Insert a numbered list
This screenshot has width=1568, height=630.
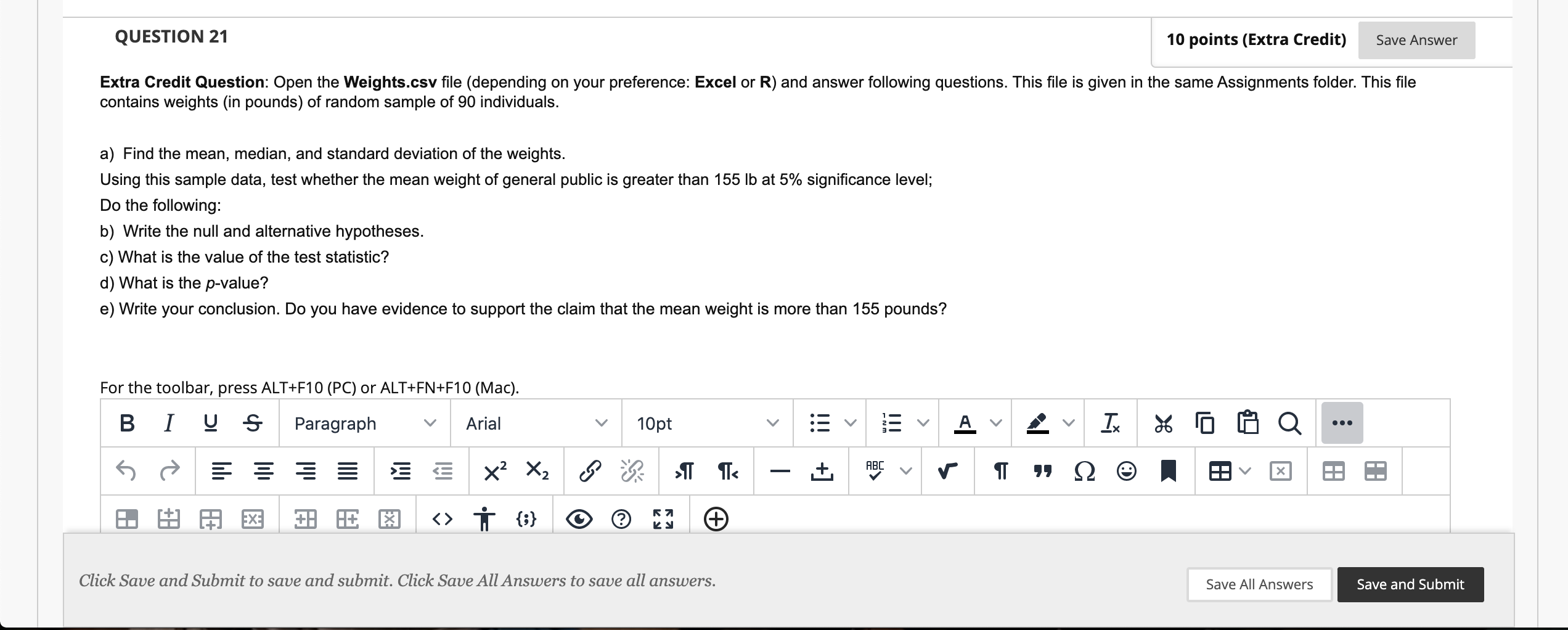[892, 423]
